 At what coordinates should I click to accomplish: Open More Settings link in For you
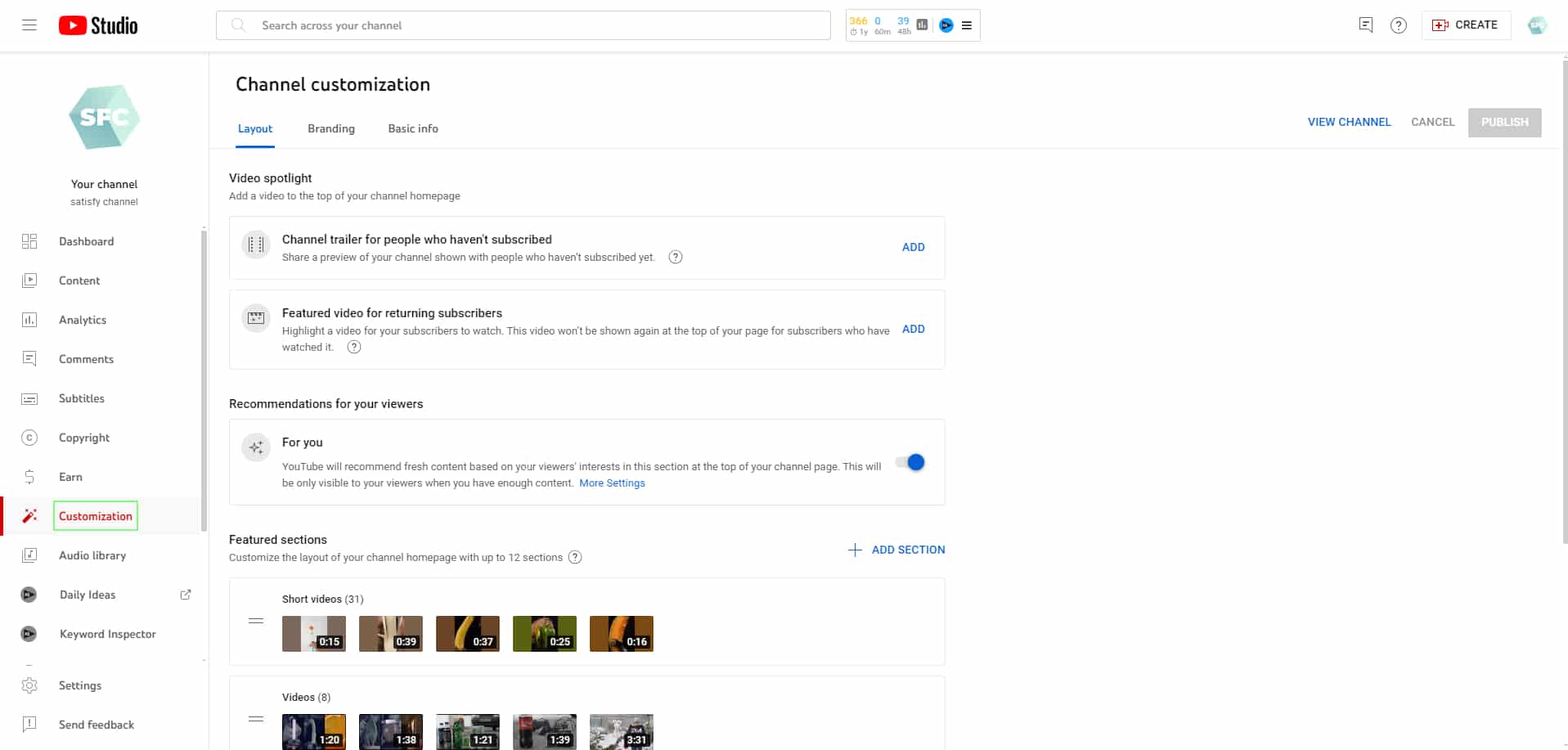tap(612, 483)
